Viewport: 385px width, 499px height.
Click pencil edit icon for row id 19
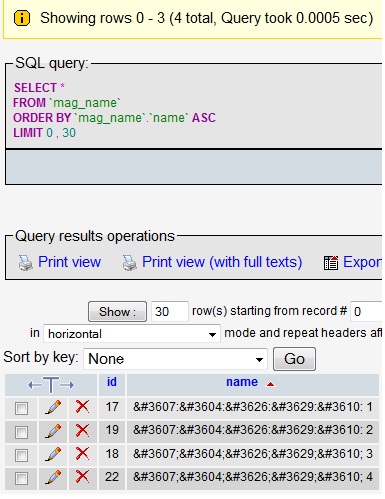click(x=53, y=431)
